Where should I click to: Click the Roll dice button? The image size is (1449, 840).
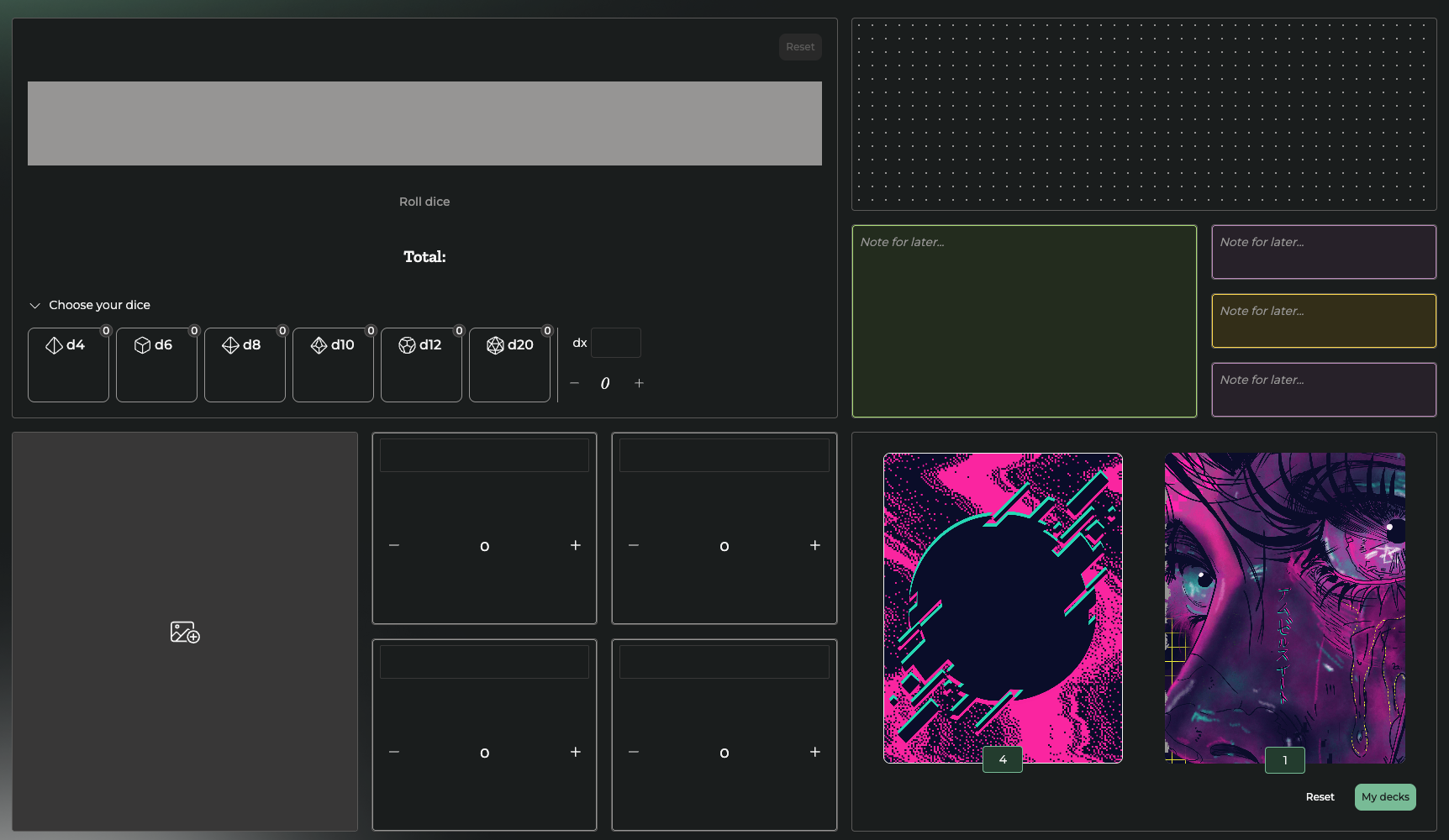pyautogui.click(x=424, y=202)
